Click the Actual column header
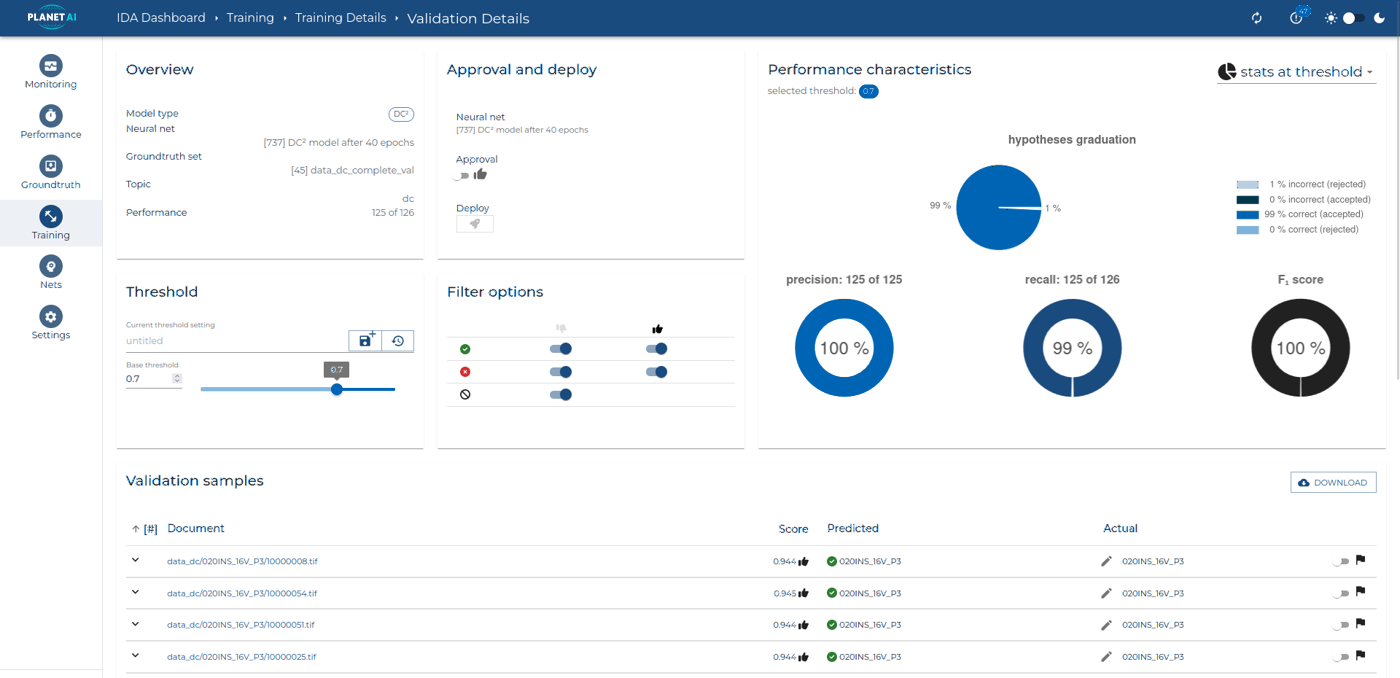Image resolution: width=1400 pixels, height=678 pixels. point(1120,528)
